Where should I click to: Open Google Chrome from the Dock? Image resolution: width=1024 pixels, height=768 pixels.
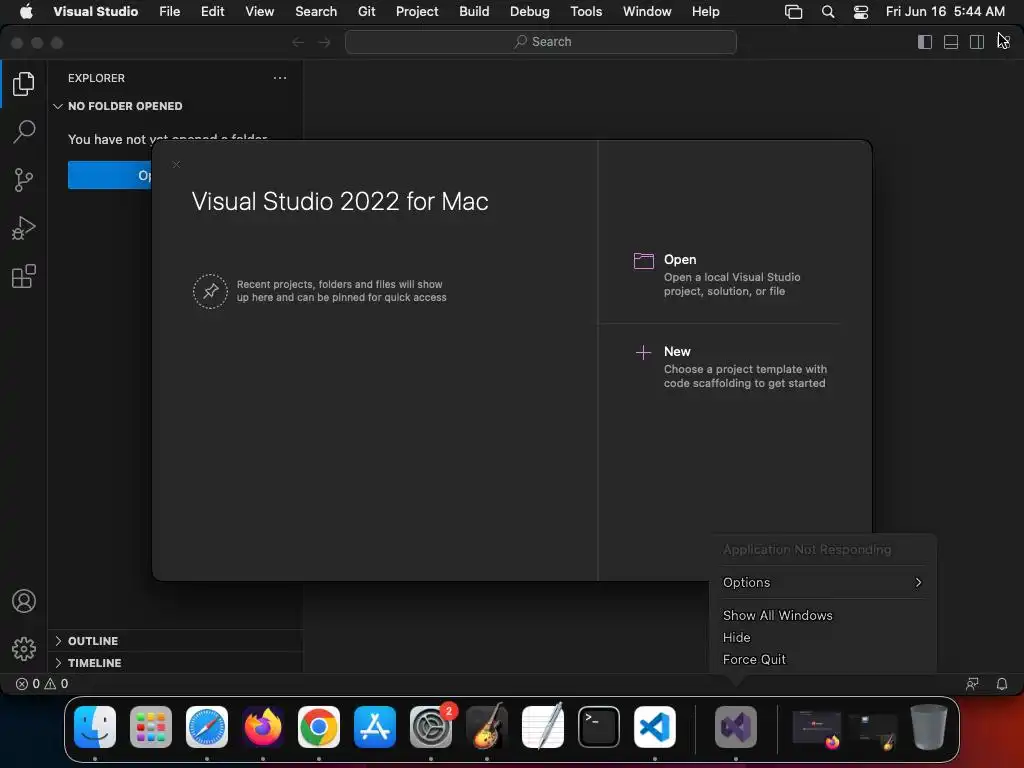pos(319,727)
